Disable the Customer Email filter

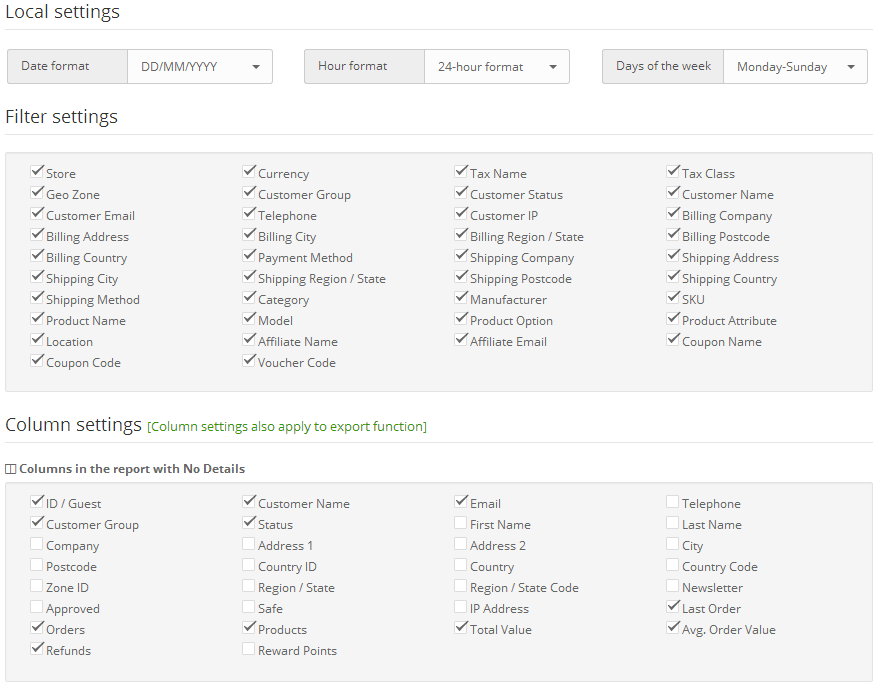[x=37, y=213]
